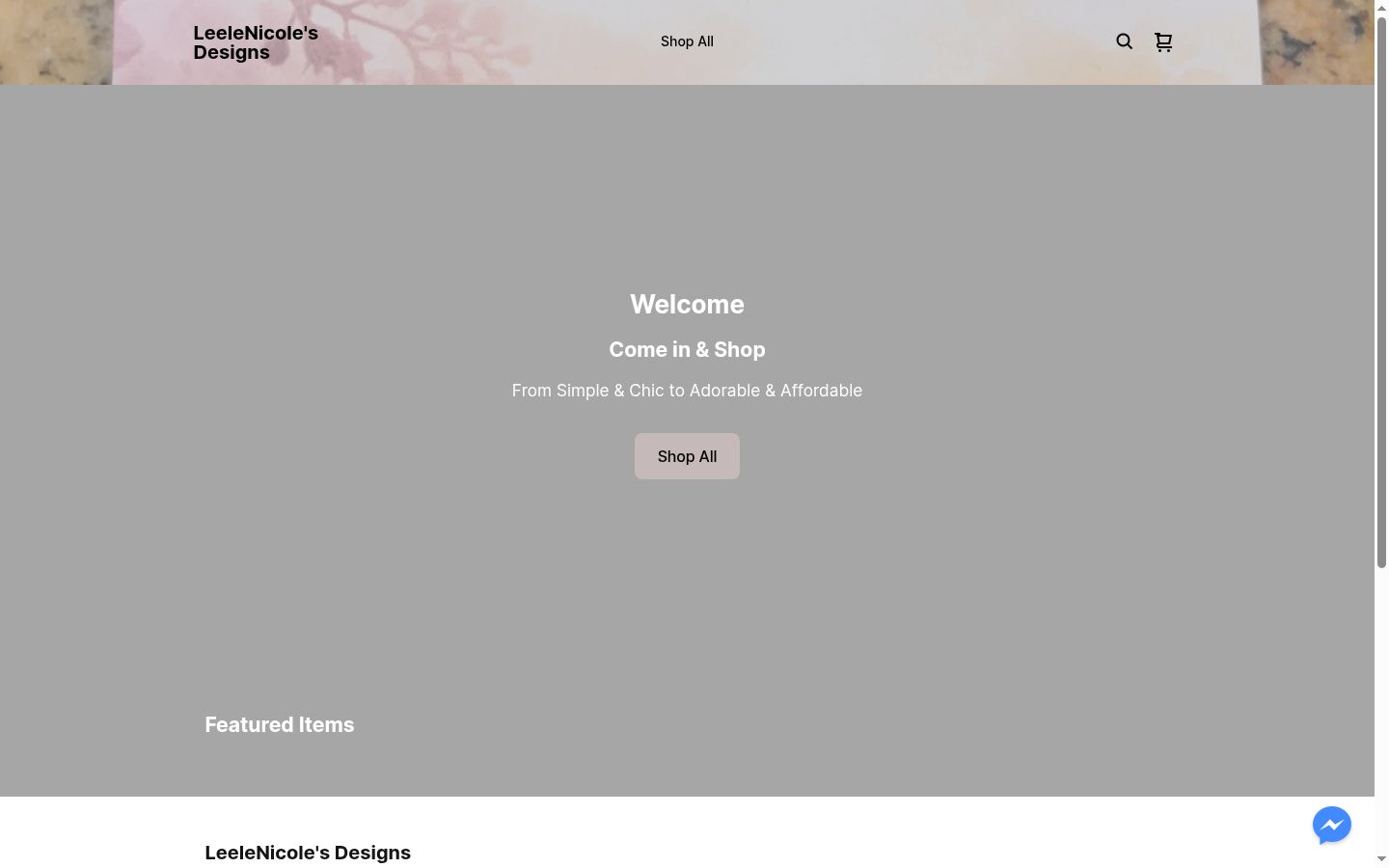Open the search icon in header
Viewport: 1389px width, 868px height.
click(x=1125, y=41)
